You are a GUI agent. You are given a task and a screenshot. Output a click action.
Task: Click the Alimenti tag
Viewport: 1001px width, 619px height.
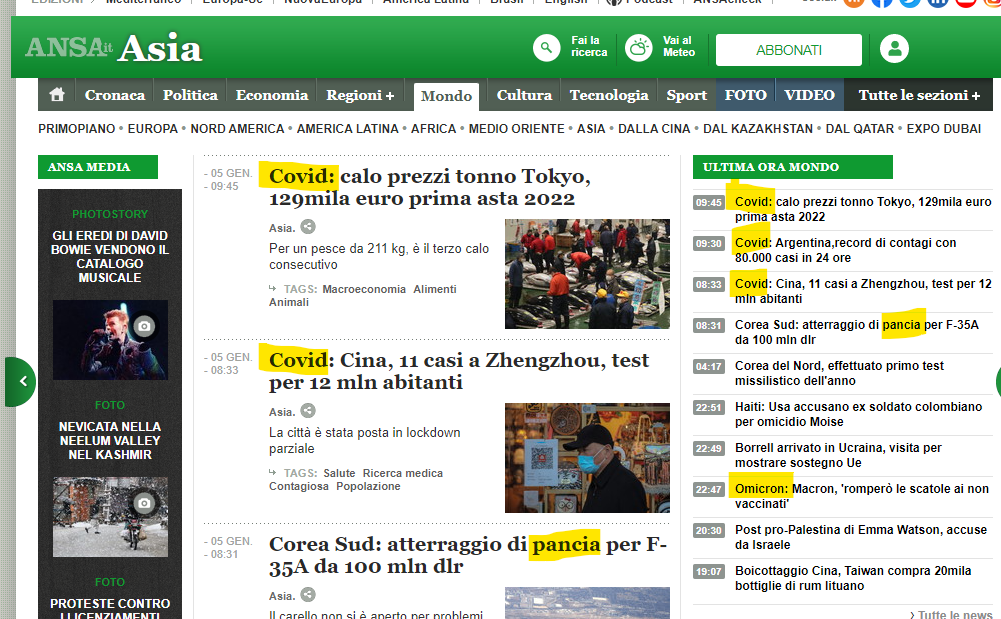[x=435, y=289]
